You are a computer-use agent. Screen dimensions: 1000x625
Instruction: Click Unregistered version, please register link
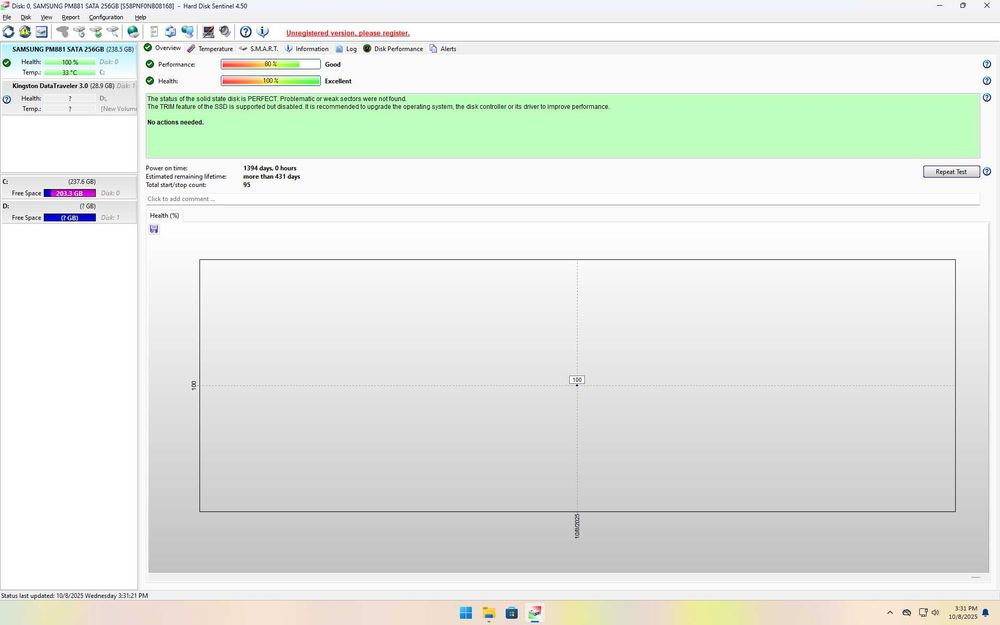tap(348, 33)
